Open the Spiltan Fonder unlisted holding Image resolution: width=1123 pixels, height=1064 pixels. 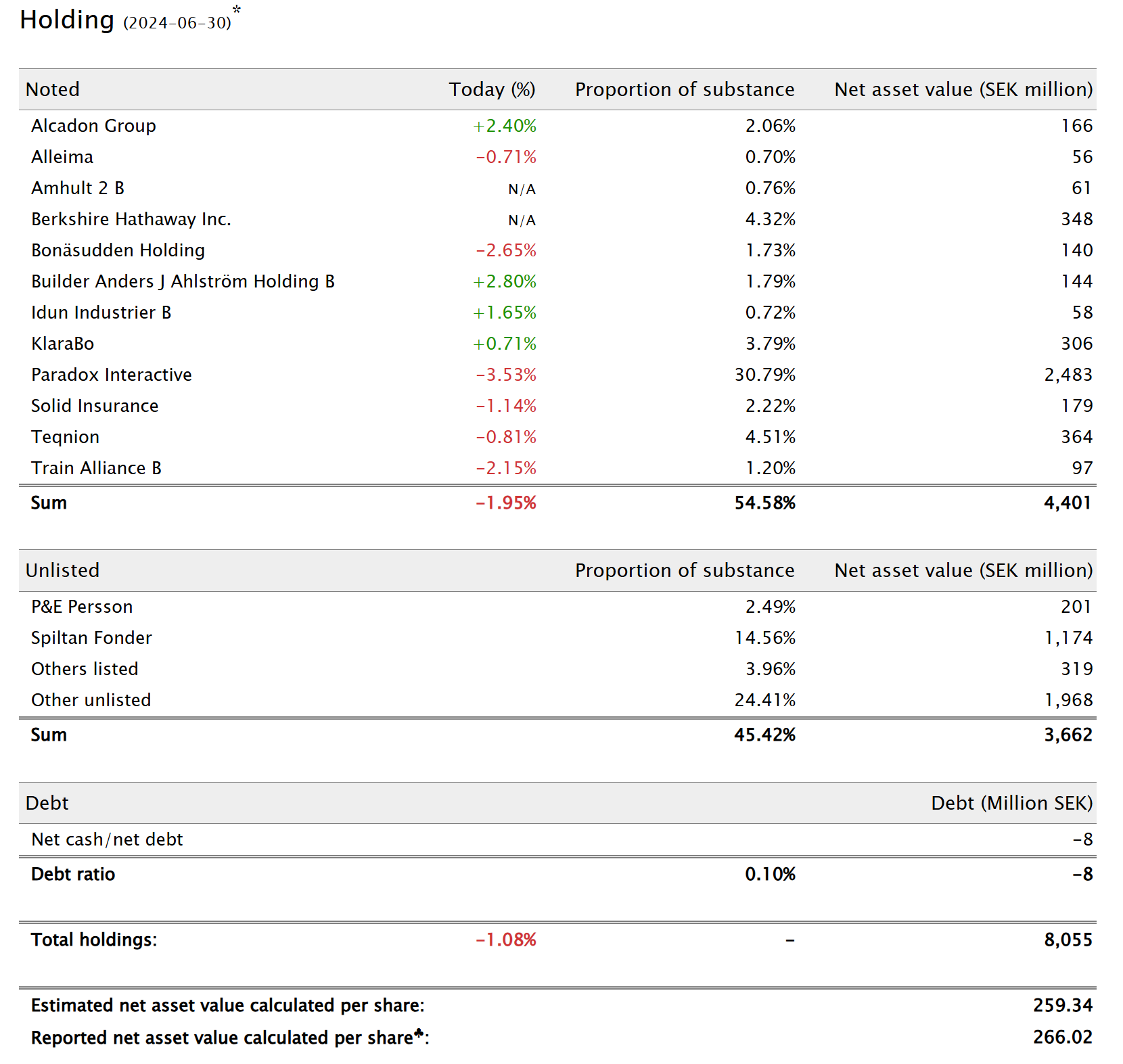pos(91,638)
